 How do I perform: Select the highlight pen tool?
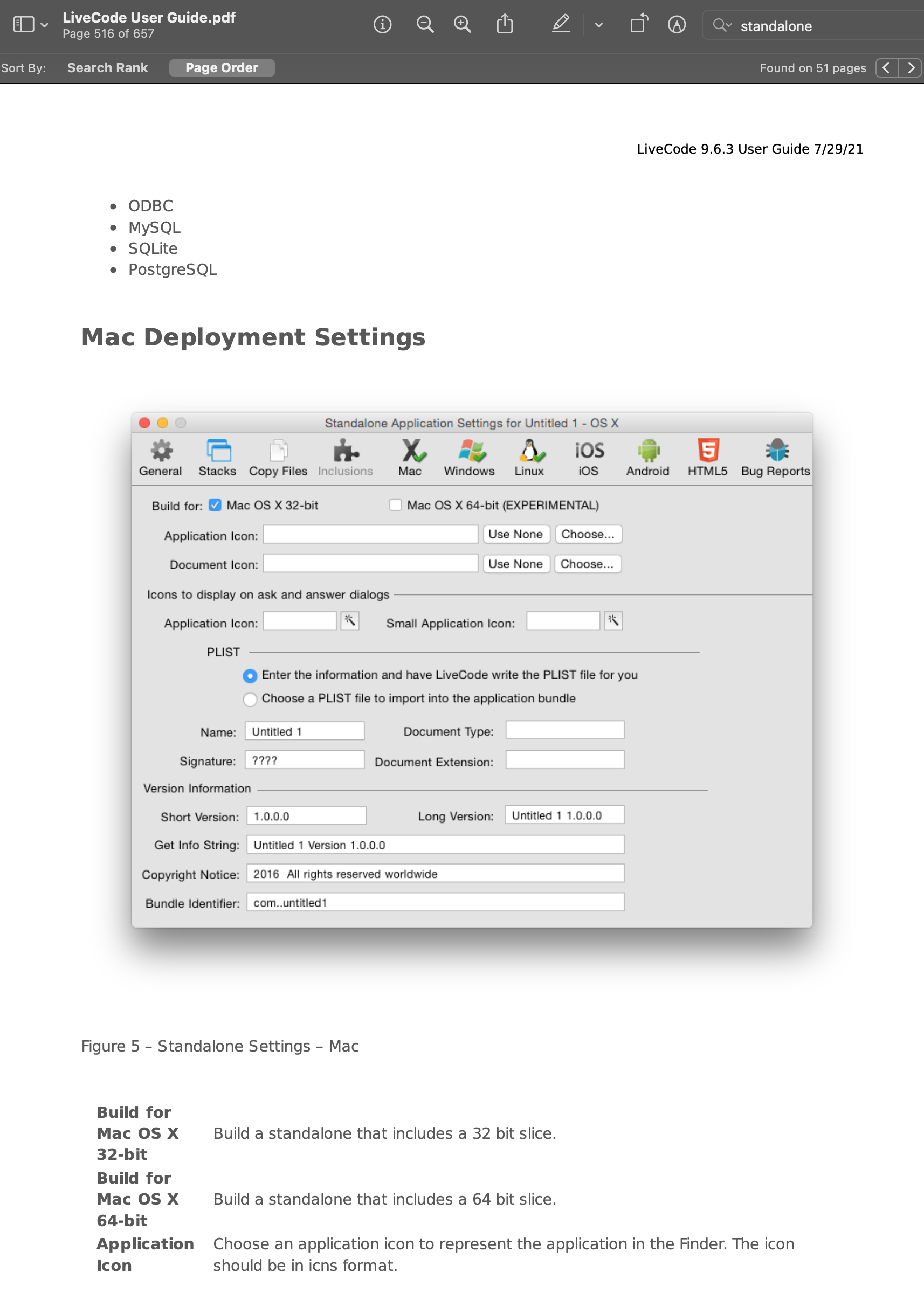[561, 24]
